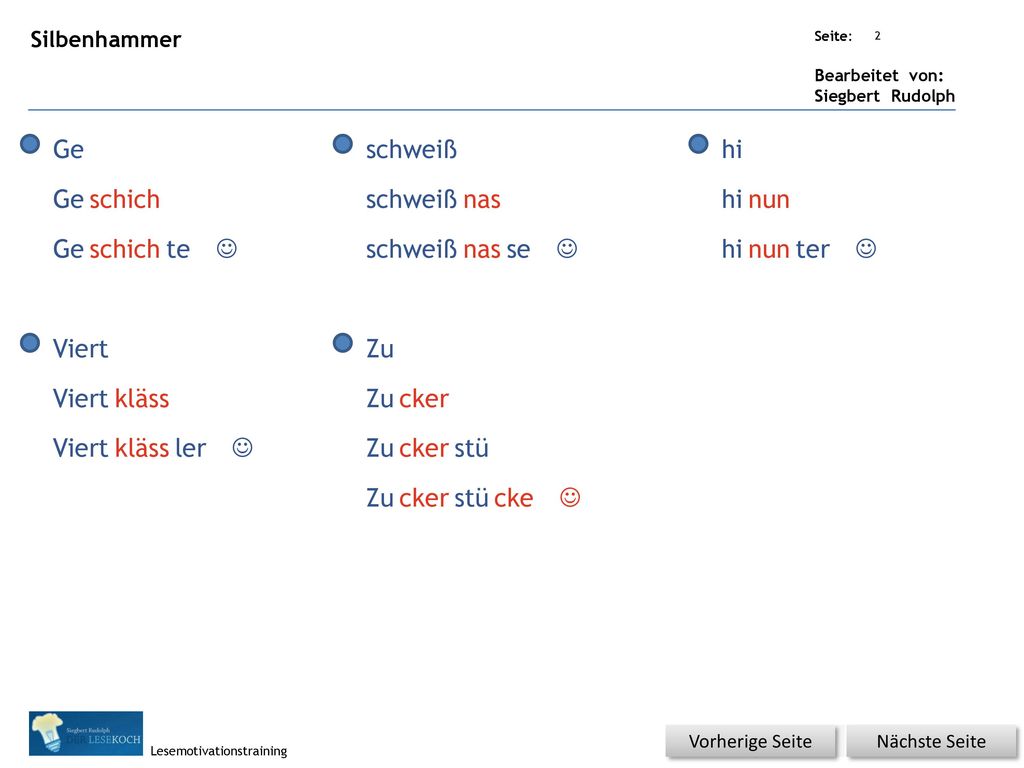The width and height of the screenshot is (1024, 768).
Task: Click the smiley after "hi nun ter"
Action: coord(866,249)
